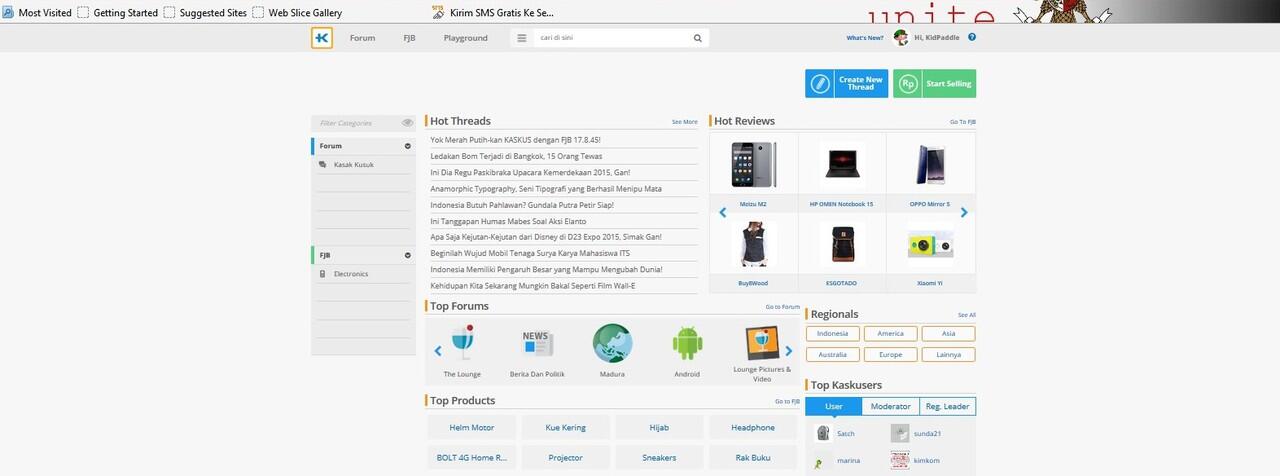Select the Indonesia regional button
This screenshot has width=1280, height=476.
(x=832, y=334)
